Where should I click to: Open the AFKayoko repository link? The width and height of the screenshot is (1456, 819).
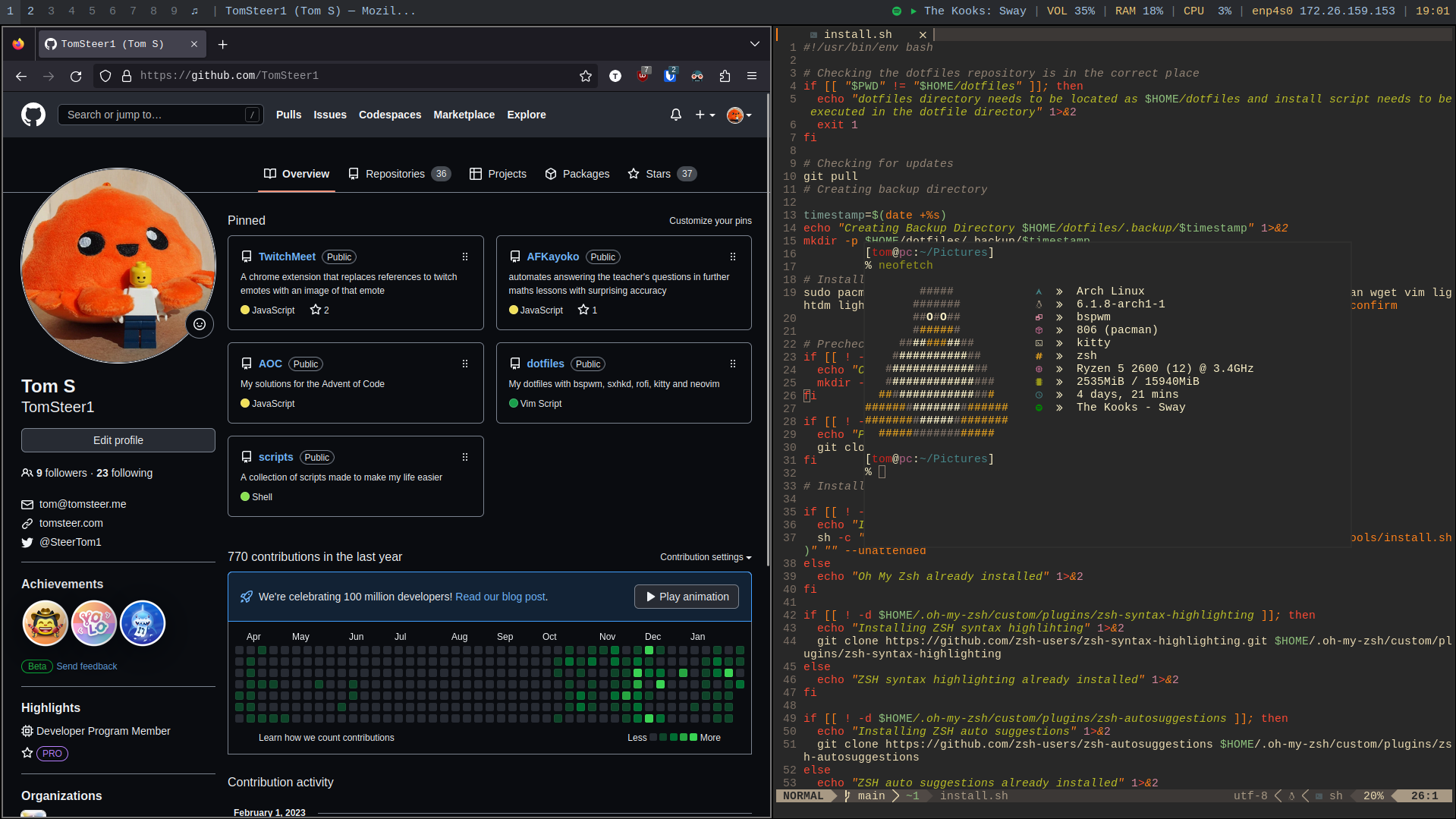coord(553,257)
